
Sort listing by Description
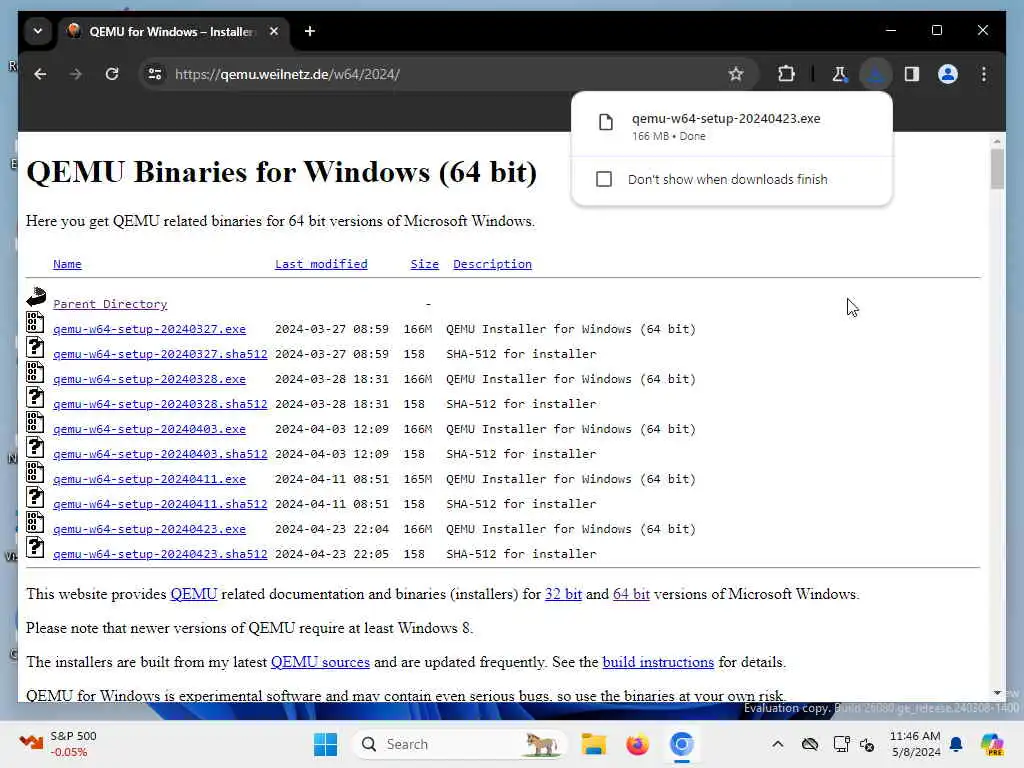tap(492, 264)
